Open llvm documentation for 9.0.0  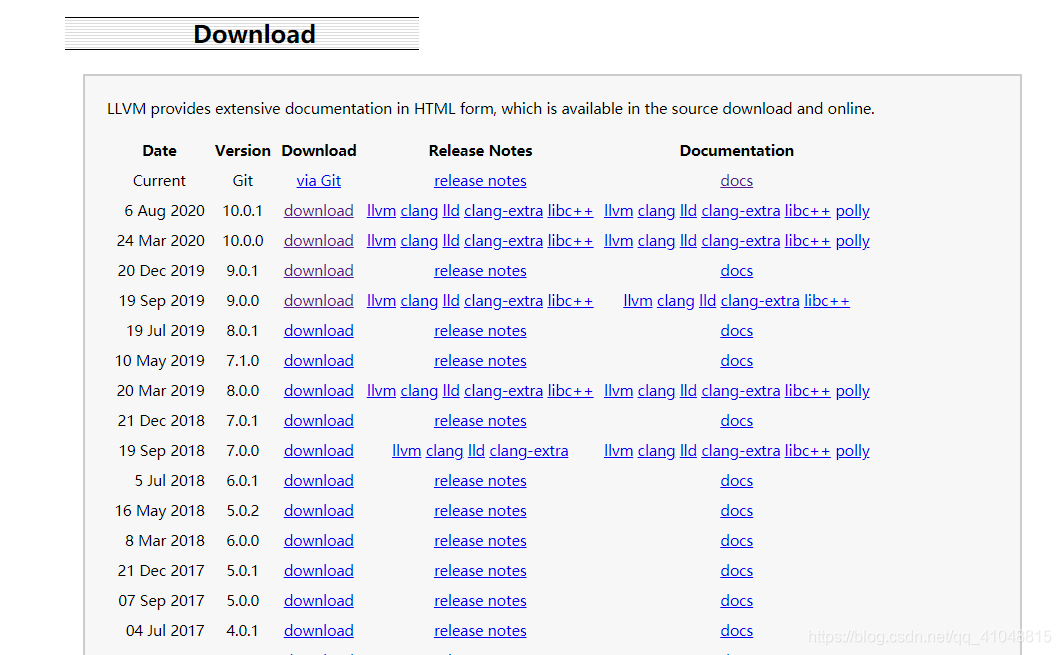tap(637, 300)
